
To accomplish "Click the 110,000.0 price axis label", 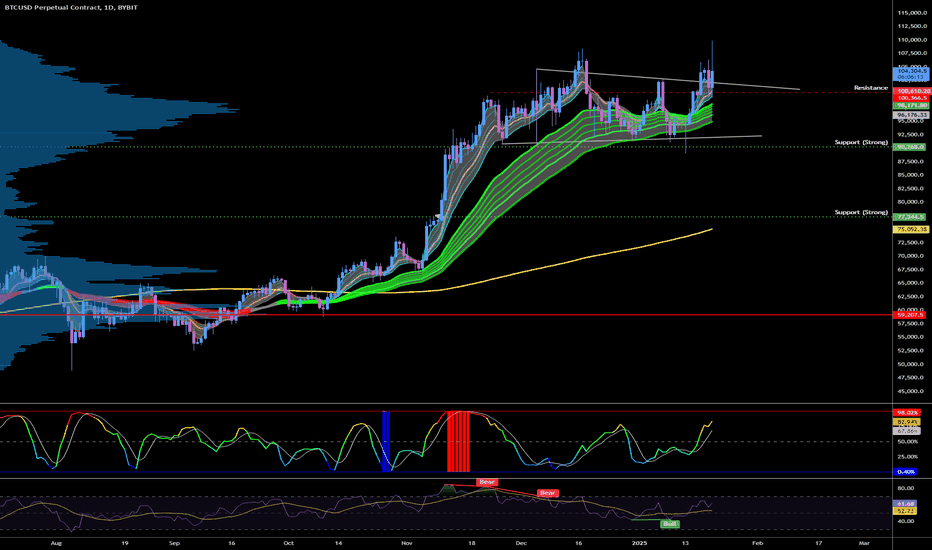I will click(x=912, y=40).
